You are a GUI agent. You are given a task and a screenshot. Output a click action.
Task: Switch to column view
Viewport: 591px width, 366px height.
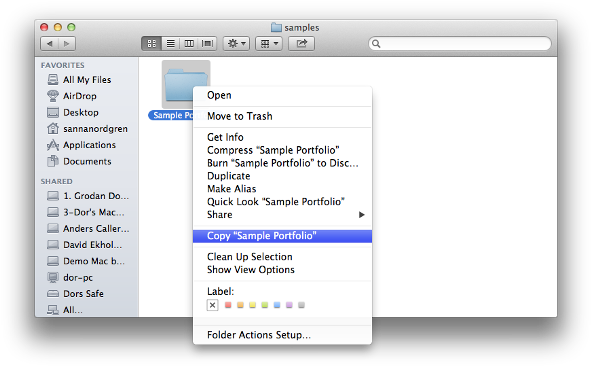click(189, 44)
